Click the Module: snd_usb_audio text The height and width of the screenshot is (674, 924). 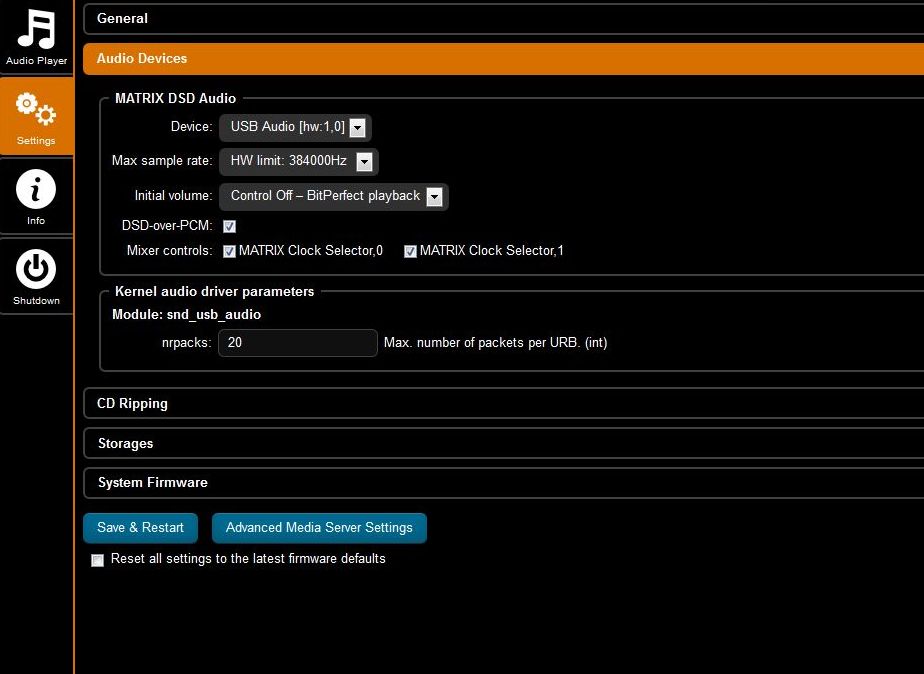tap(186, 315)
